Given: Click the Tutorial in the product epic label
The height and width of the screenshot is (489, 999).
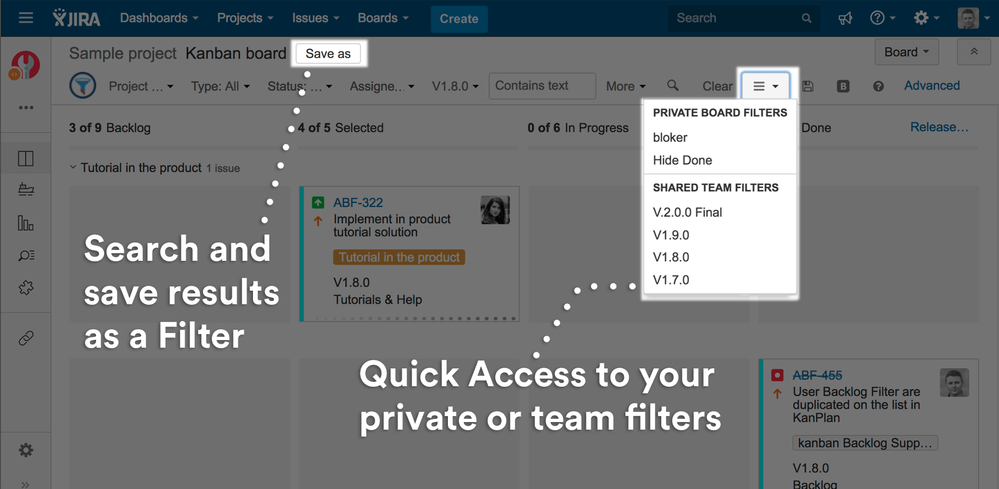Looking at the screenshot, I should point(399,257).
